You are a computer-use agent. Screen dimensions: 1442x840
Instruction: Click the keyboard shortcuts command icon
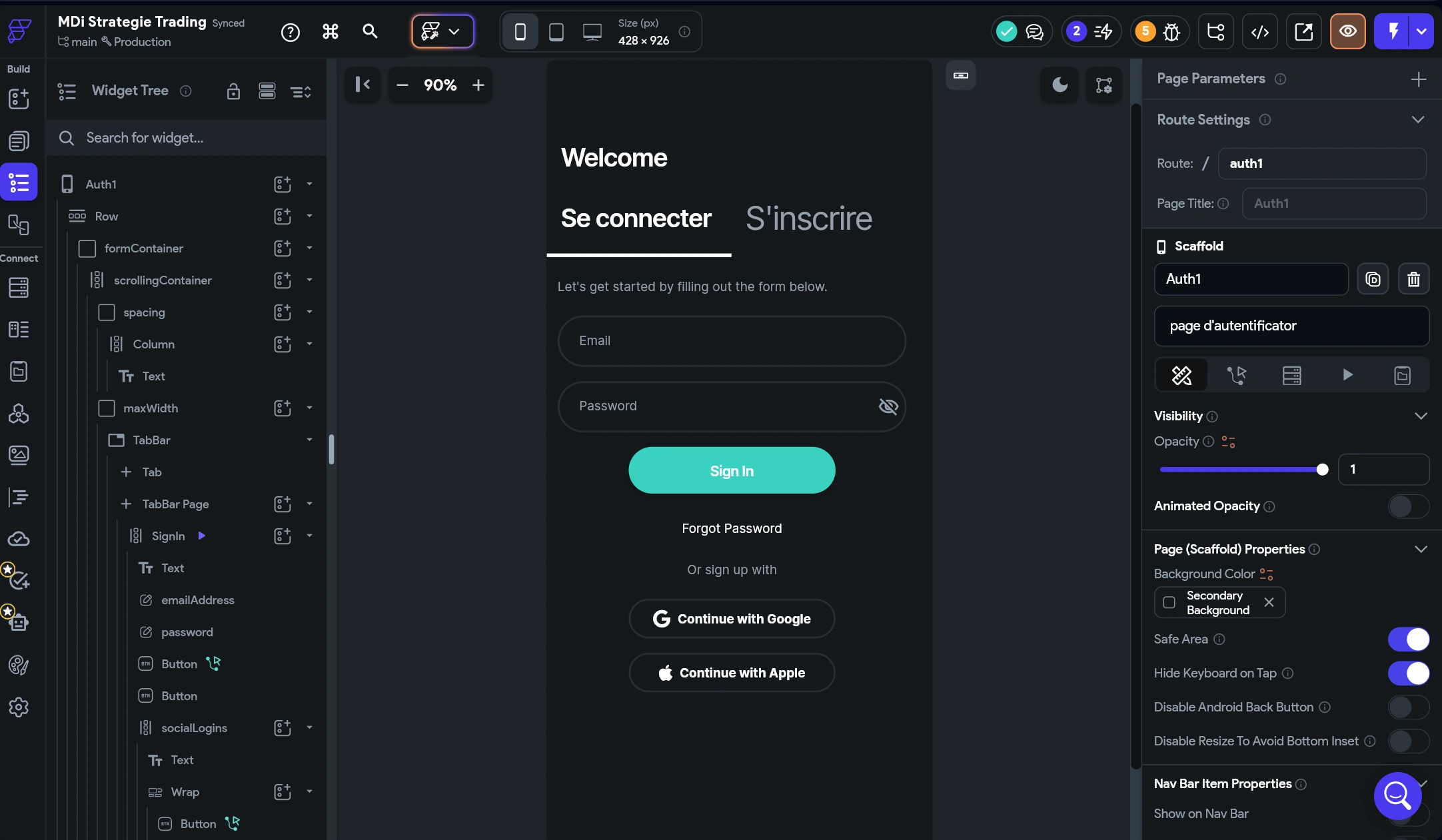pyautogui.click(x=331, y=31)
